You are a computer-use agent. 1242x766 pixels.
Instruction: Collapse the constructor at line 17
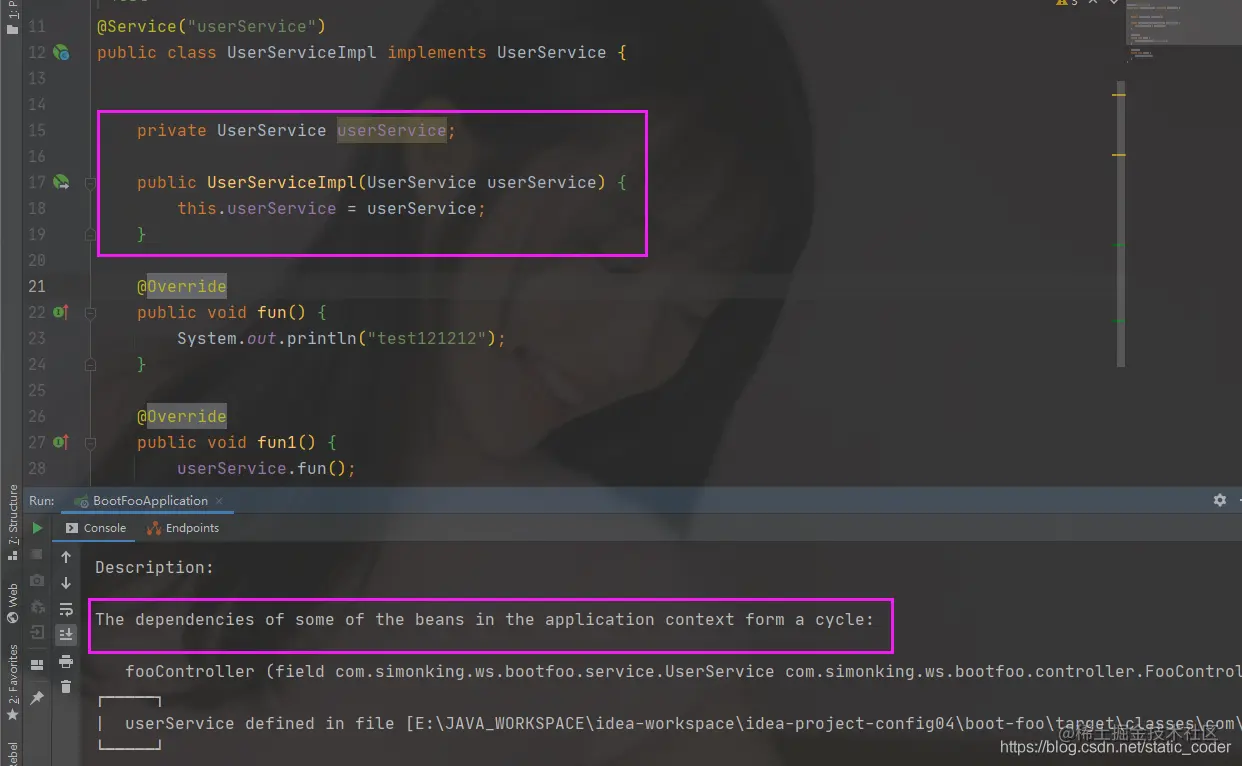pyautogui.click(x=90, y=183)
